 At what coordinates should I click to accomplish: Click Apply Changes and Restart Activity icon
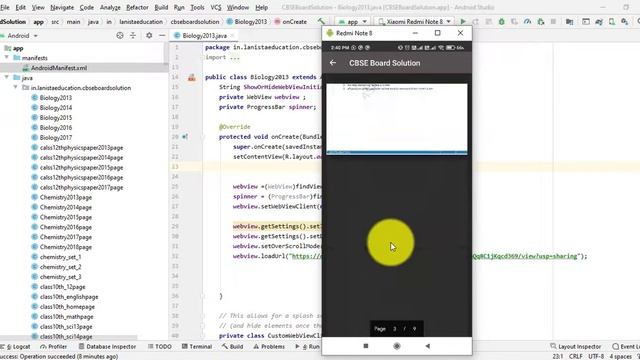476,22
